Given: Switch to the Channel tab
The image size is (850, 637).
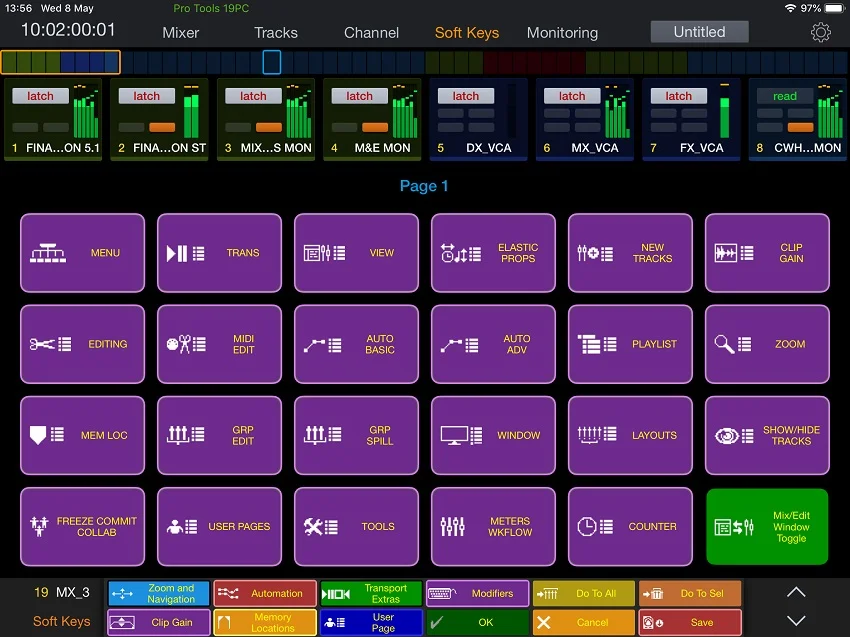Looking at the screenshot, I should tap(371, 33).
